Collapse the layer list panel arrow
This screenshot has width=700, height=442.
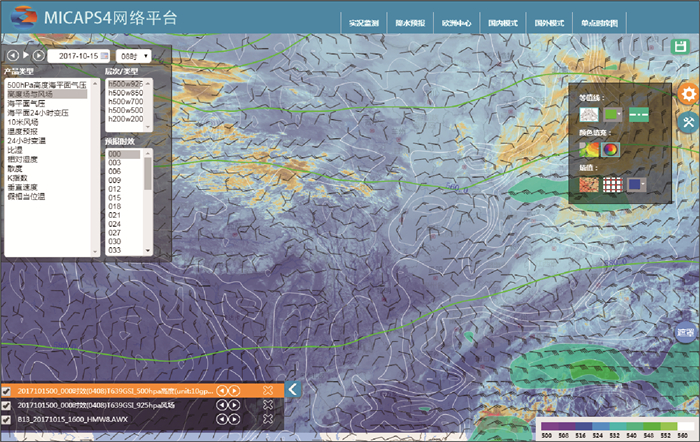point(293,390)
